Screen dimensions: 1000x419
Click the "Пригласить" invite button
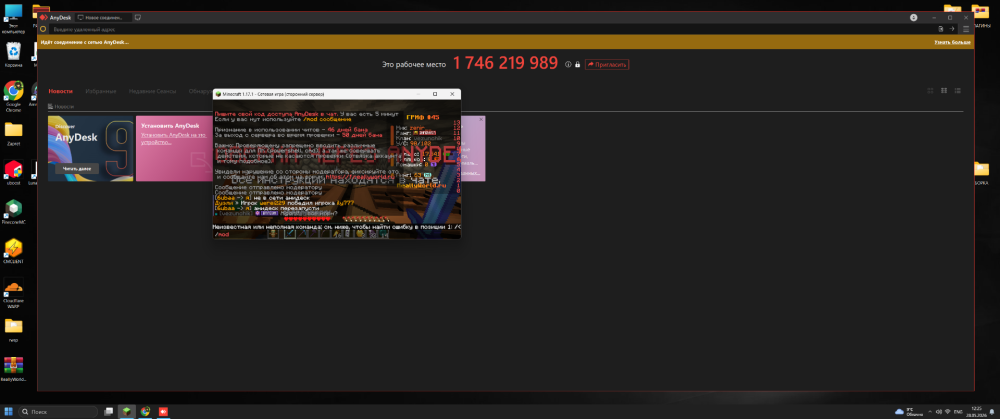click(x=607, y=64)
